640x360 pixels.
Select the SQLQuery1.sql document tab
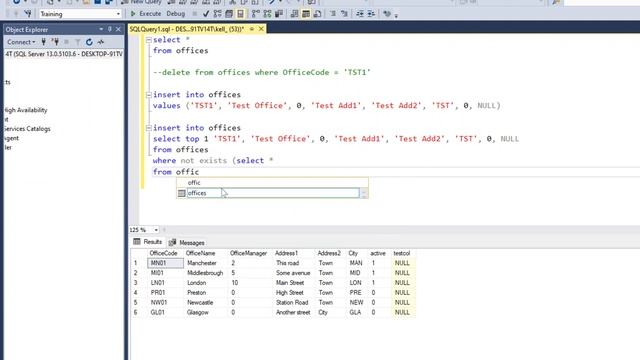point(187,29)
